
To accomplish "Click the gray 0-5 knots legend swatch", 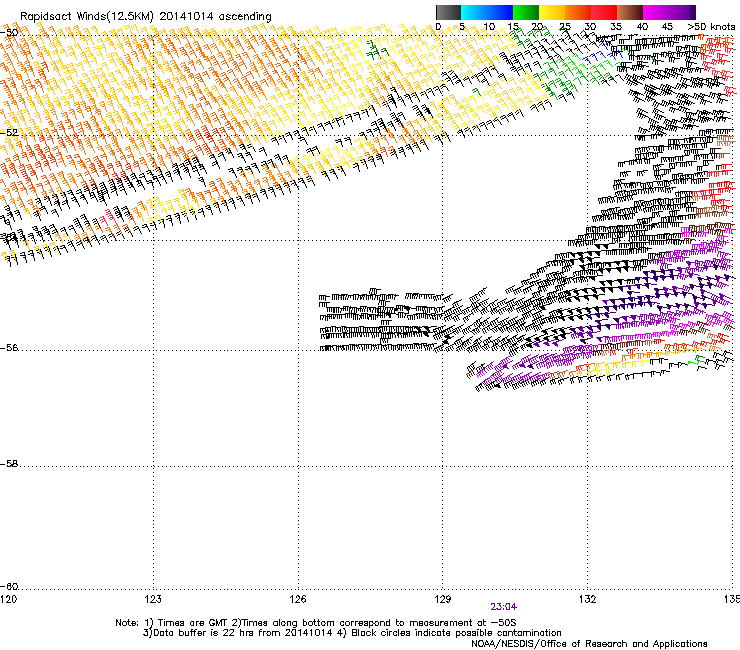I will point(448,12).
